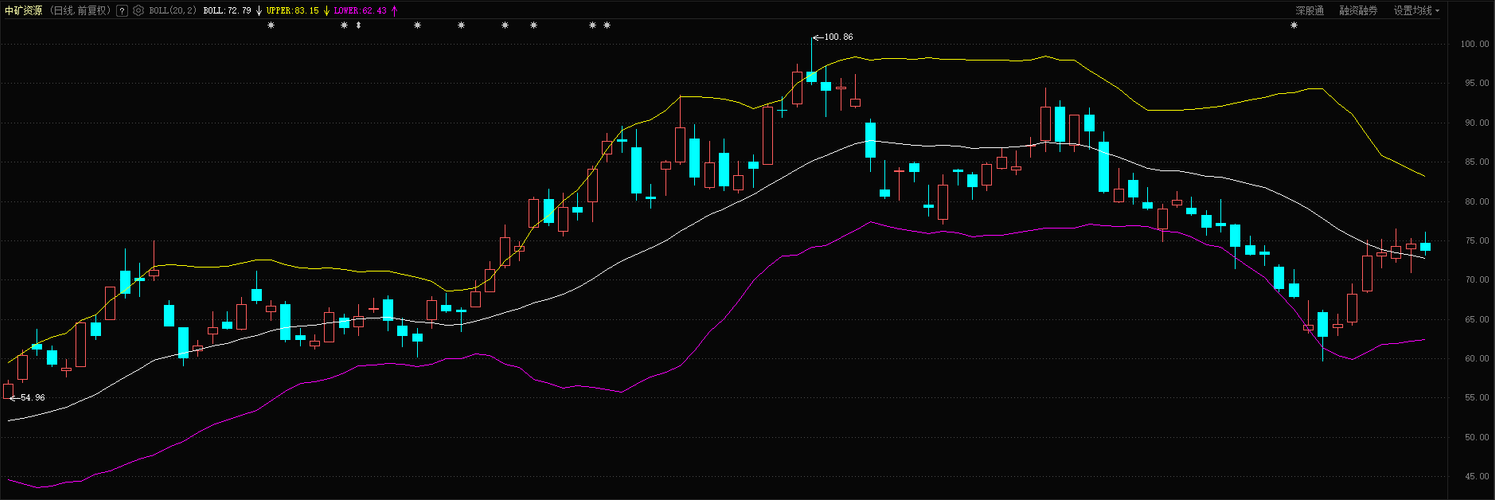Screen dimensions: 1495x500
Task: Select the yellow UPPER:83.15 value
Action: point(293,10)
